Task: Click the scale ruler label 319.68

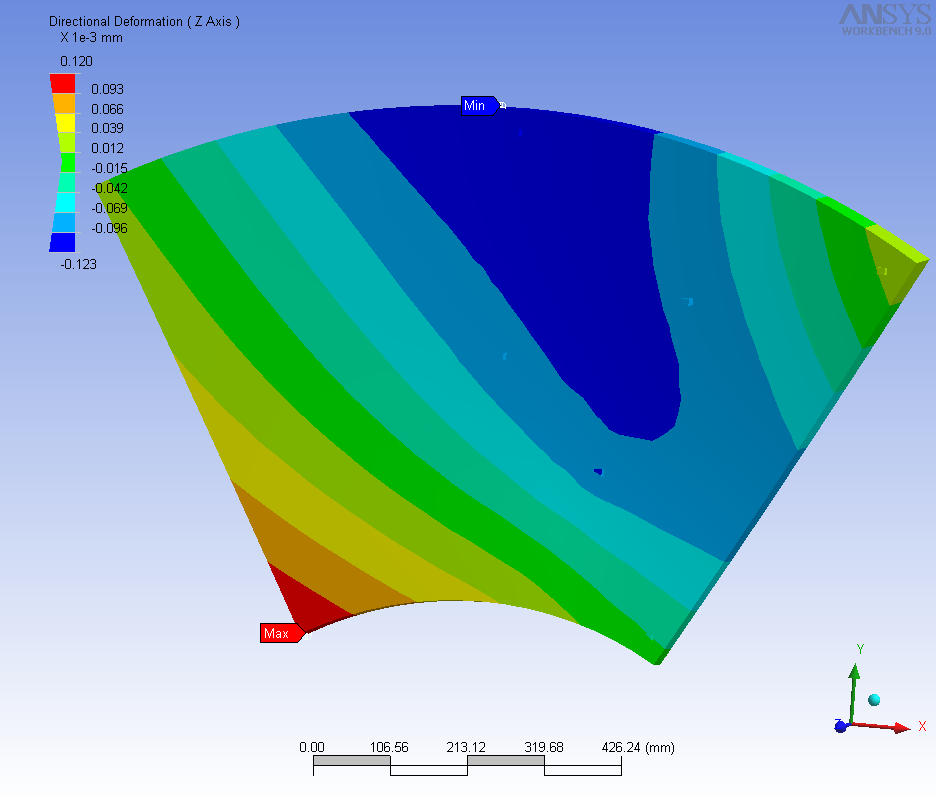Action: coord(544,747)
